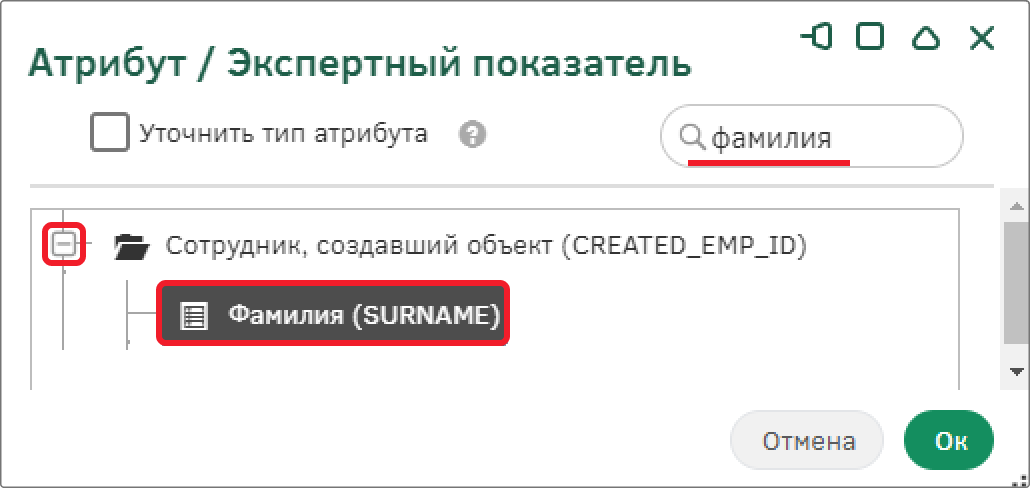1030x488 pixels.
Task: Select Сотрудник, создавший объект tree item
Action: pyautogui.click(x=485, y=245)
